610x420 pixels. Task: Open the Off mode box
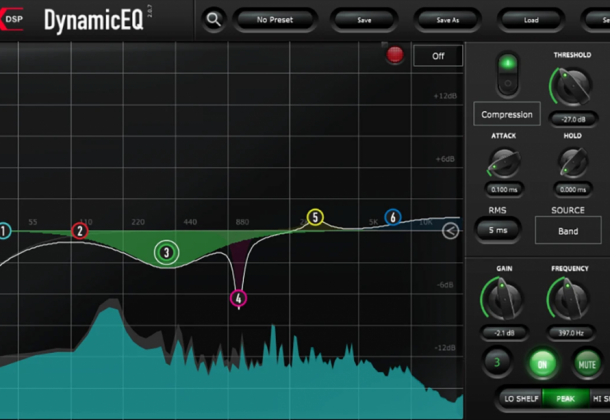pos(438,56)
